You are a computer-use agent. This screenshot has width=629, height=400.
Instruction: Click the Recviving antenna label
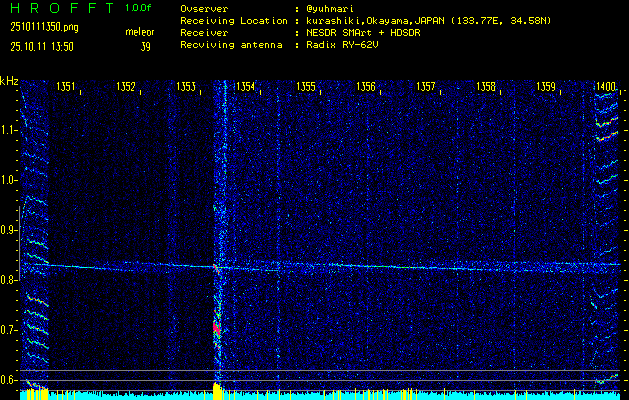(231, 45)
